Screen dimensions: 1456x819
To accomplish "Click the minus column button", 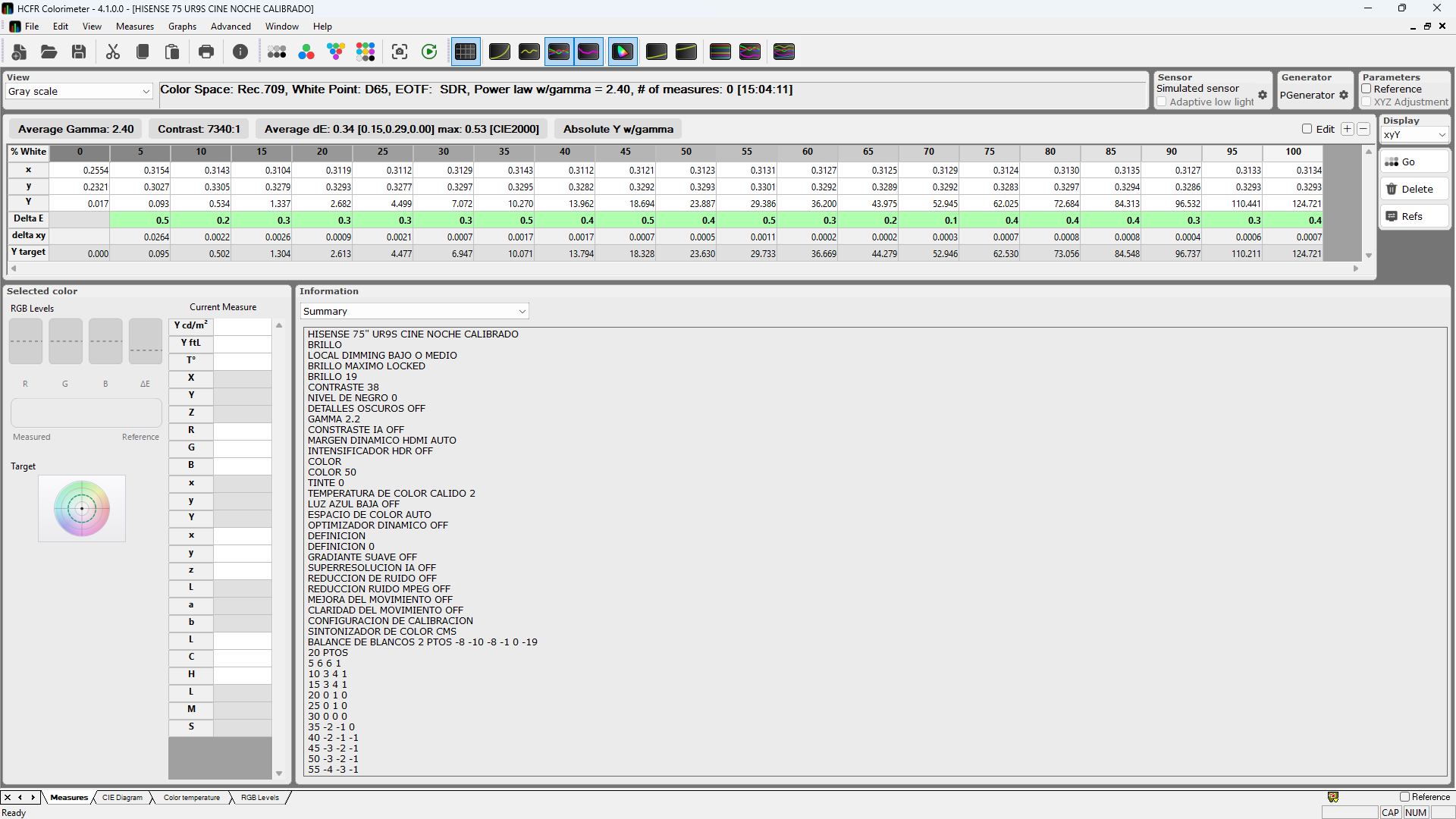I will click(1363, 129).
